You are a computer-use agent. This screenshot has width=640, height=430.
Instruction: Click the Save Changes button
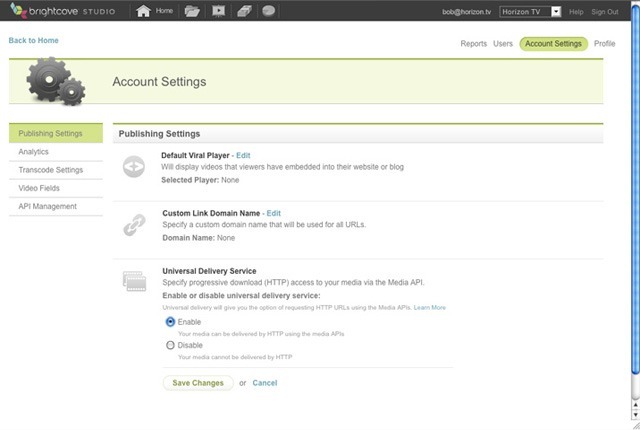pos(198,383)
